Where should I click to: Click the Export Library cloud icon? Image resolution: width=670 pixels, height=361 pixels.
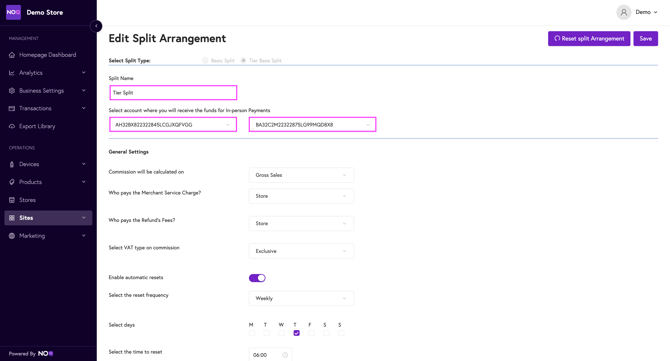pyautogui.click(x=12, y=126)
